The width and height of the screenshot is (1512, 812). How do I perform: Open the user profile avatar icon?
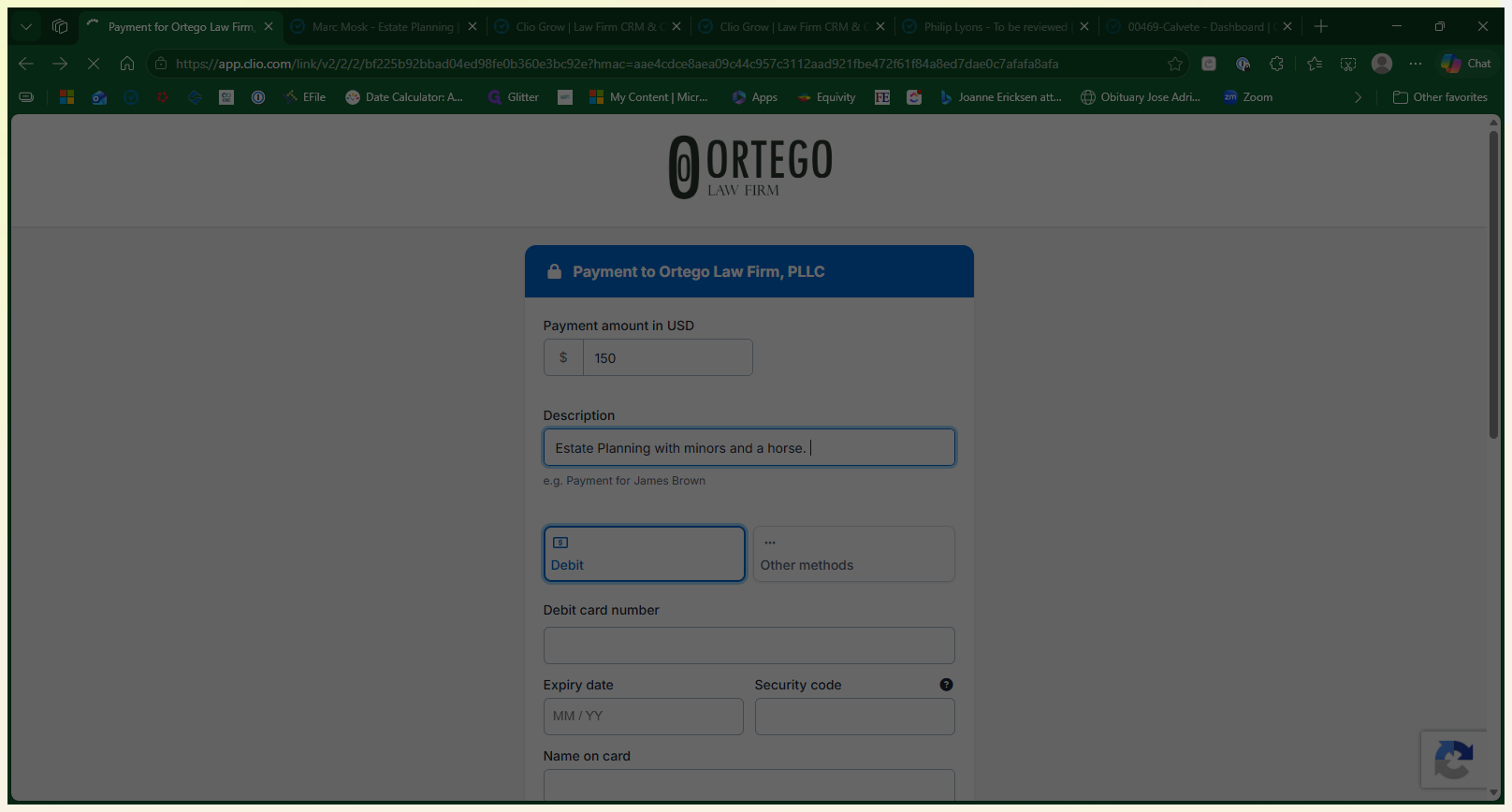click(x=1382, y=64)
